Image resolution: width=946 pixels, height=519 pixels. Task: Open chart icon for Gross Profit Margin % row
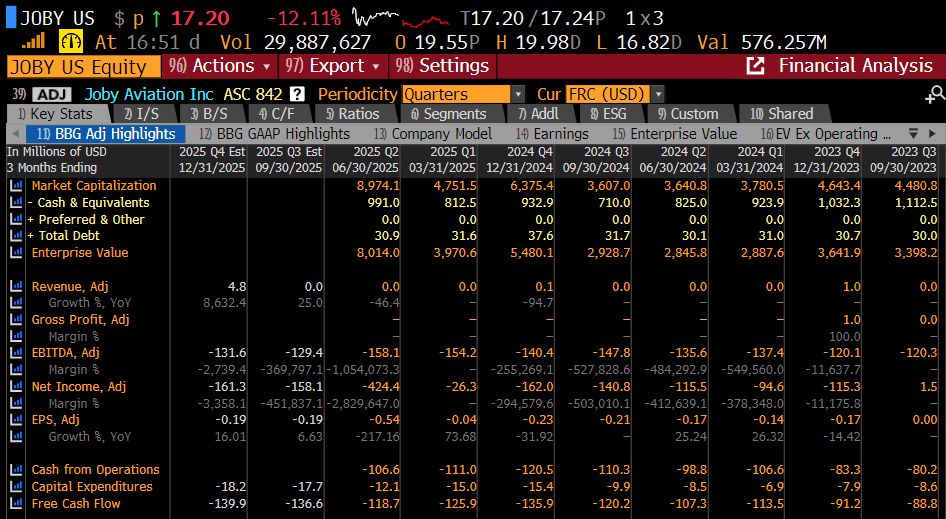[16, 337]
